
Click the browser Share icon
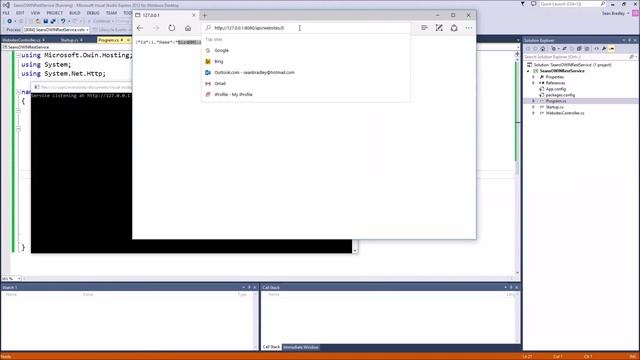click(x=454, y=28)
